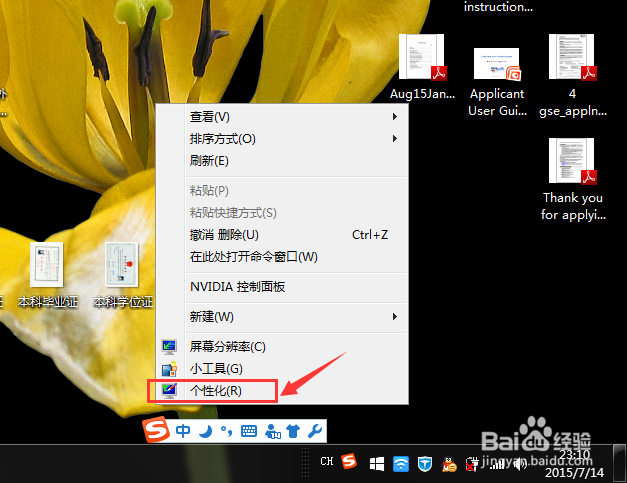Open the blue shield security tray icon

tap(425, 464)
